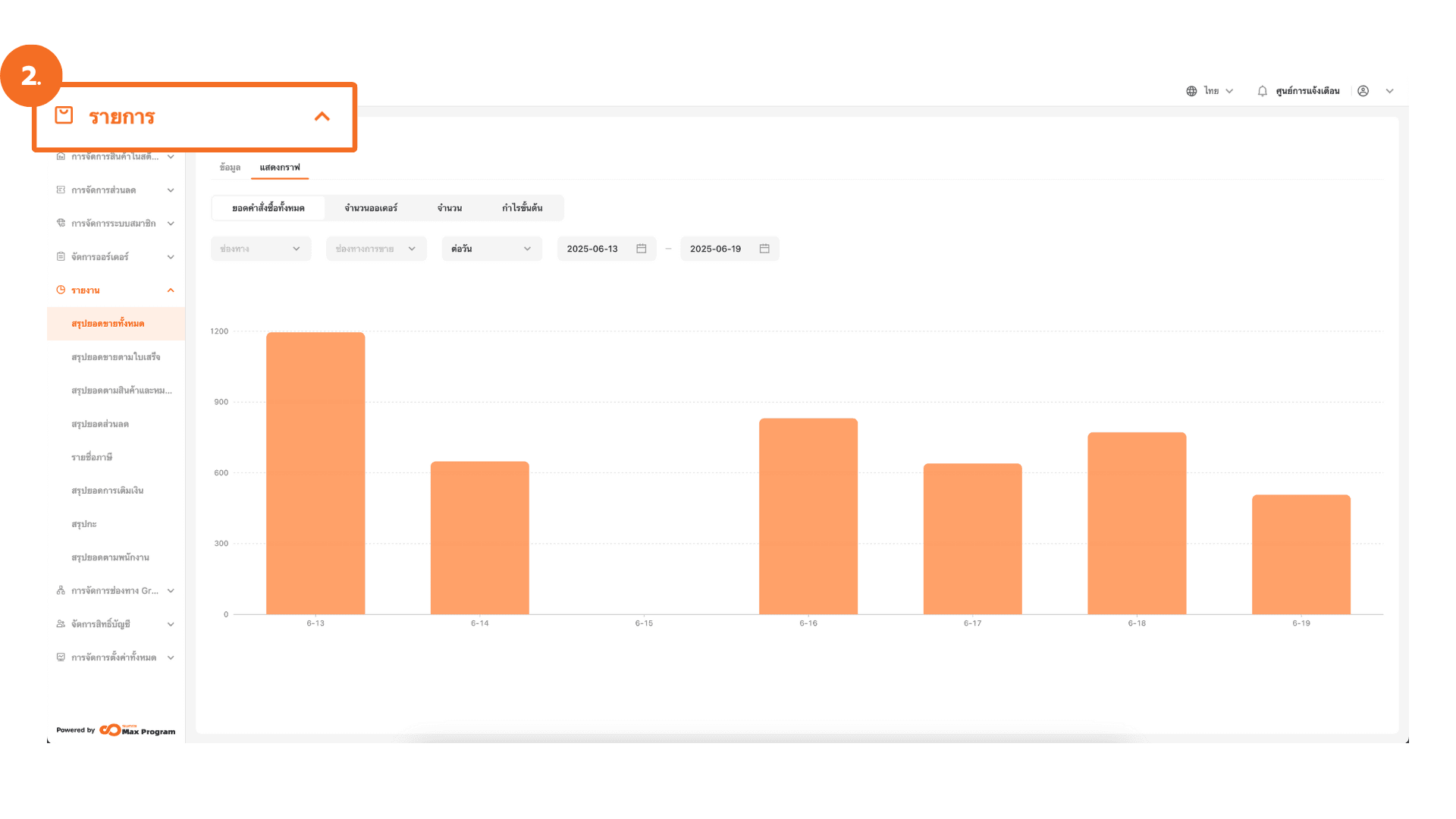Open calendar icon for 2025-06-13 date

pyautogui.click(x=641, y=249)
